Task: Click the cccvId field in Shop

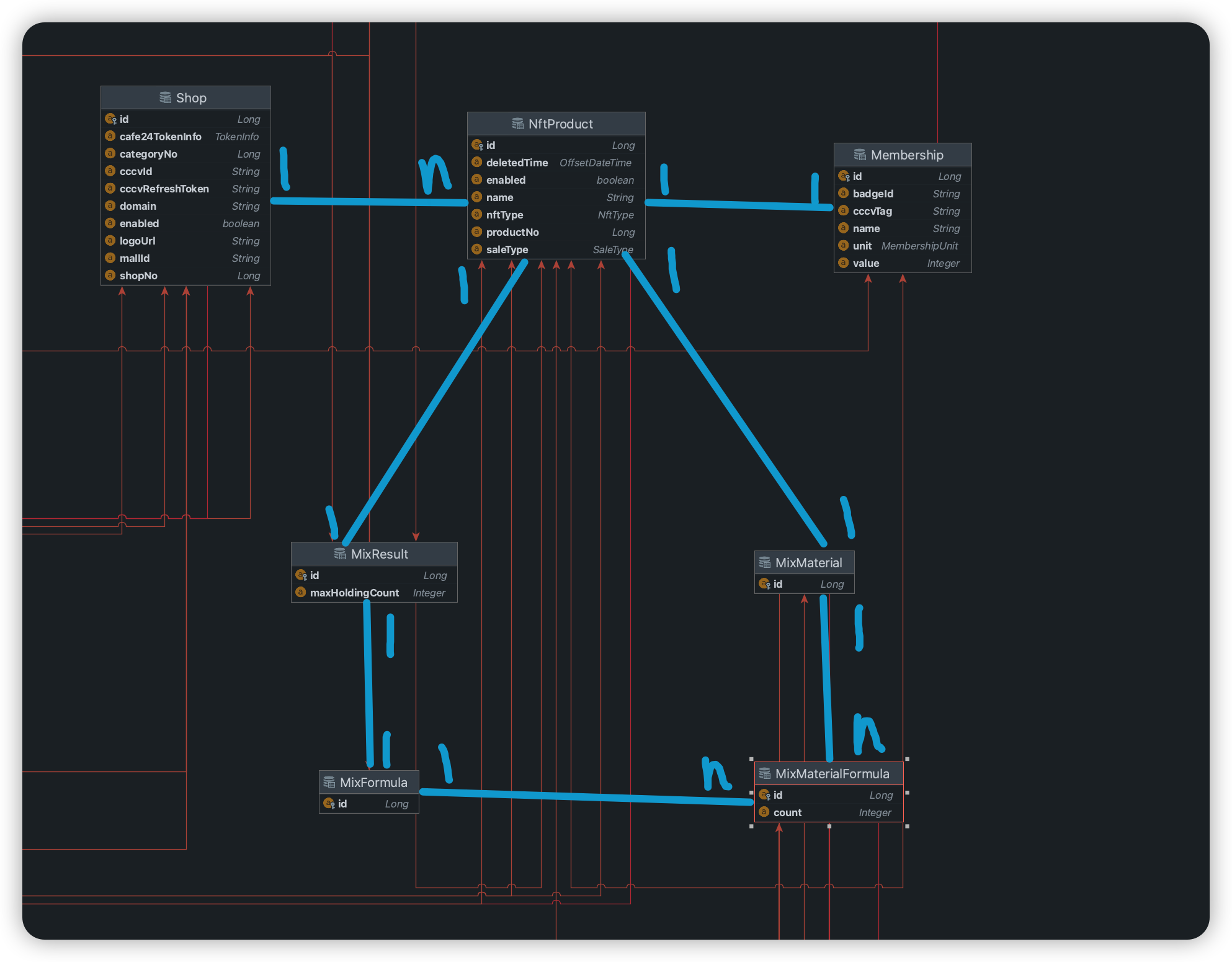Action: (185, 171)
